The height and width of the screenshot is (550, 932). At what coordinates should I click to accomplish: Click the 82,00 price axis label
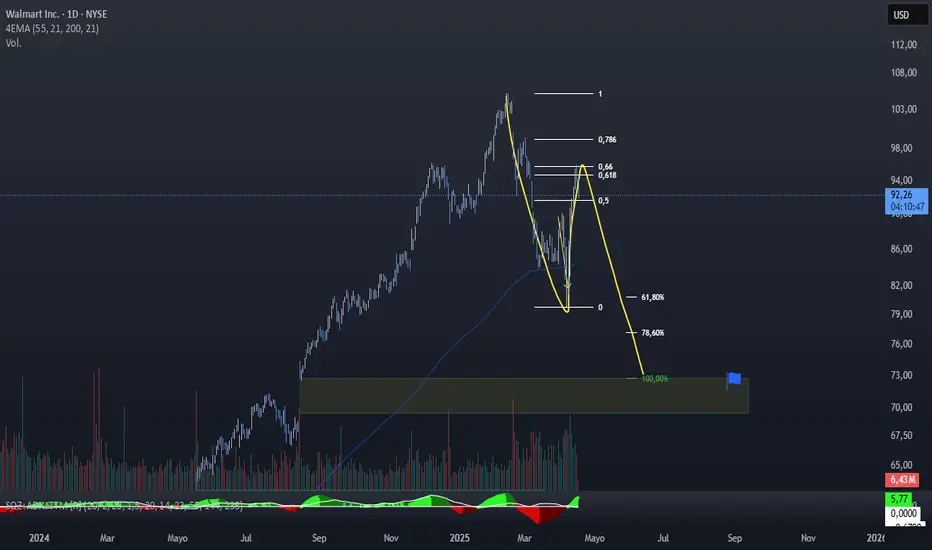point(902,285)
